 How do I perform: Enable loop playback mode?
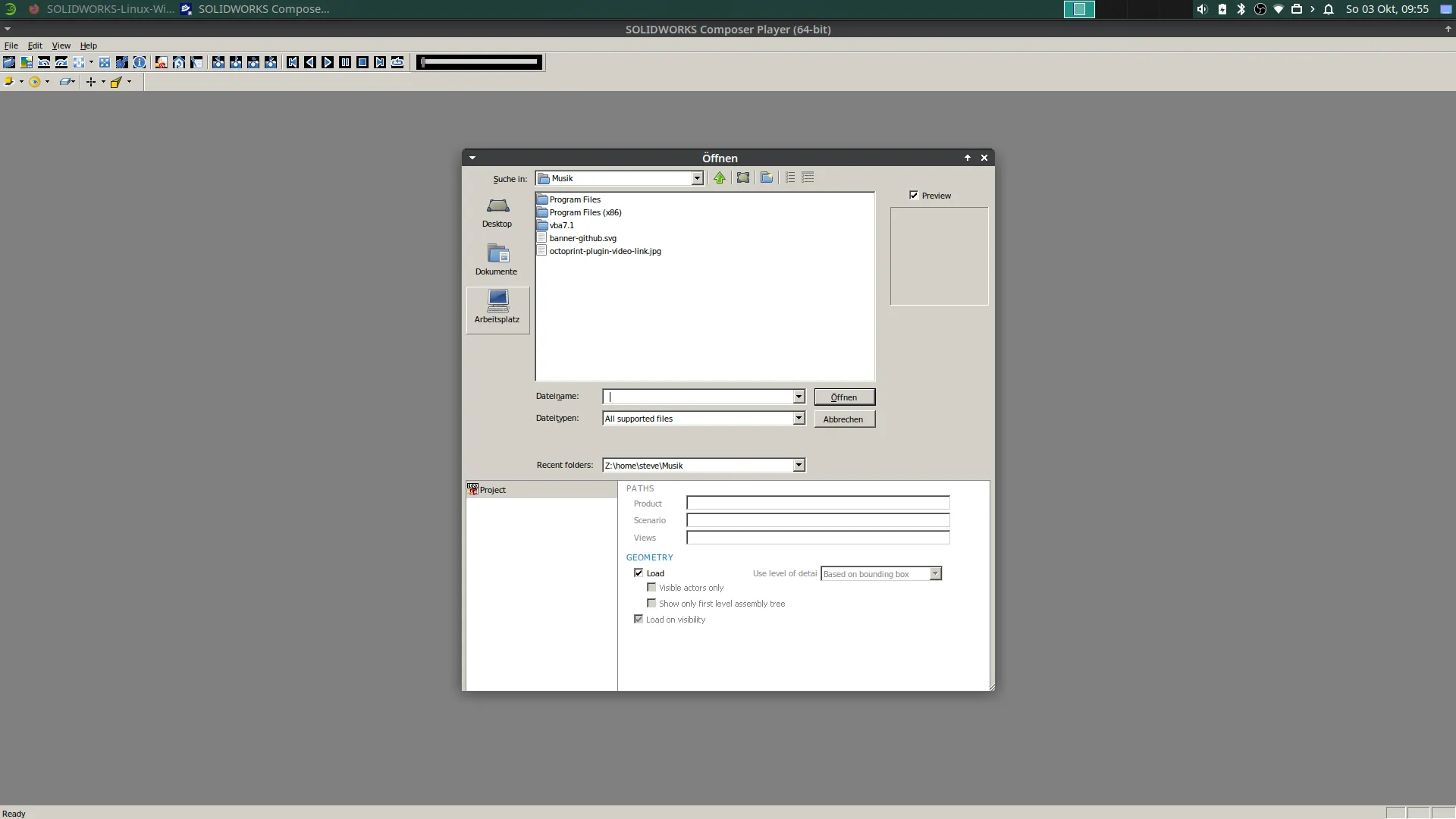pyautogui.click(x=397, y=62)
